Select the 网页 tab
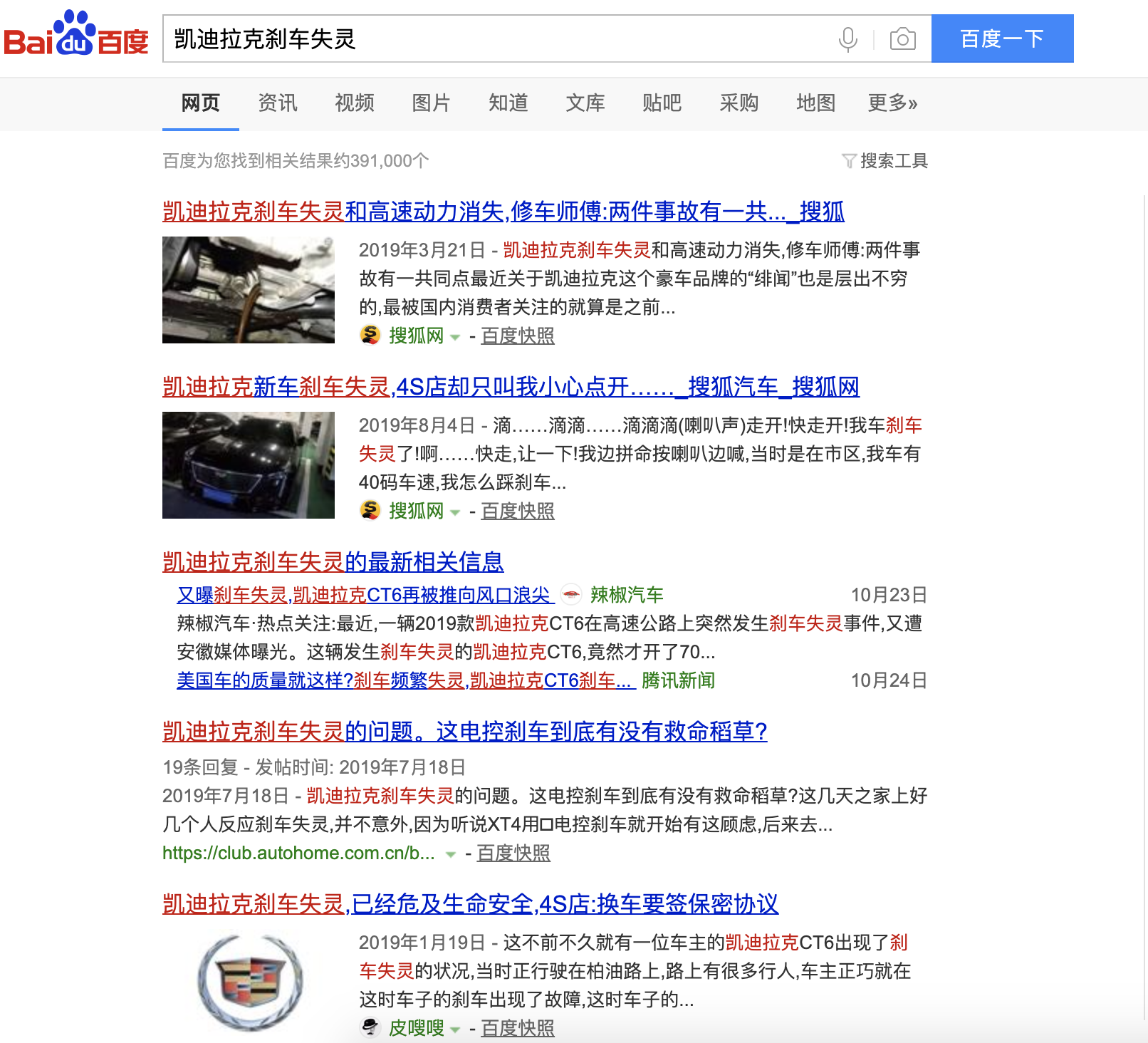The height and width of the screenshot is (1043, 1148). (x=201, y=103)
